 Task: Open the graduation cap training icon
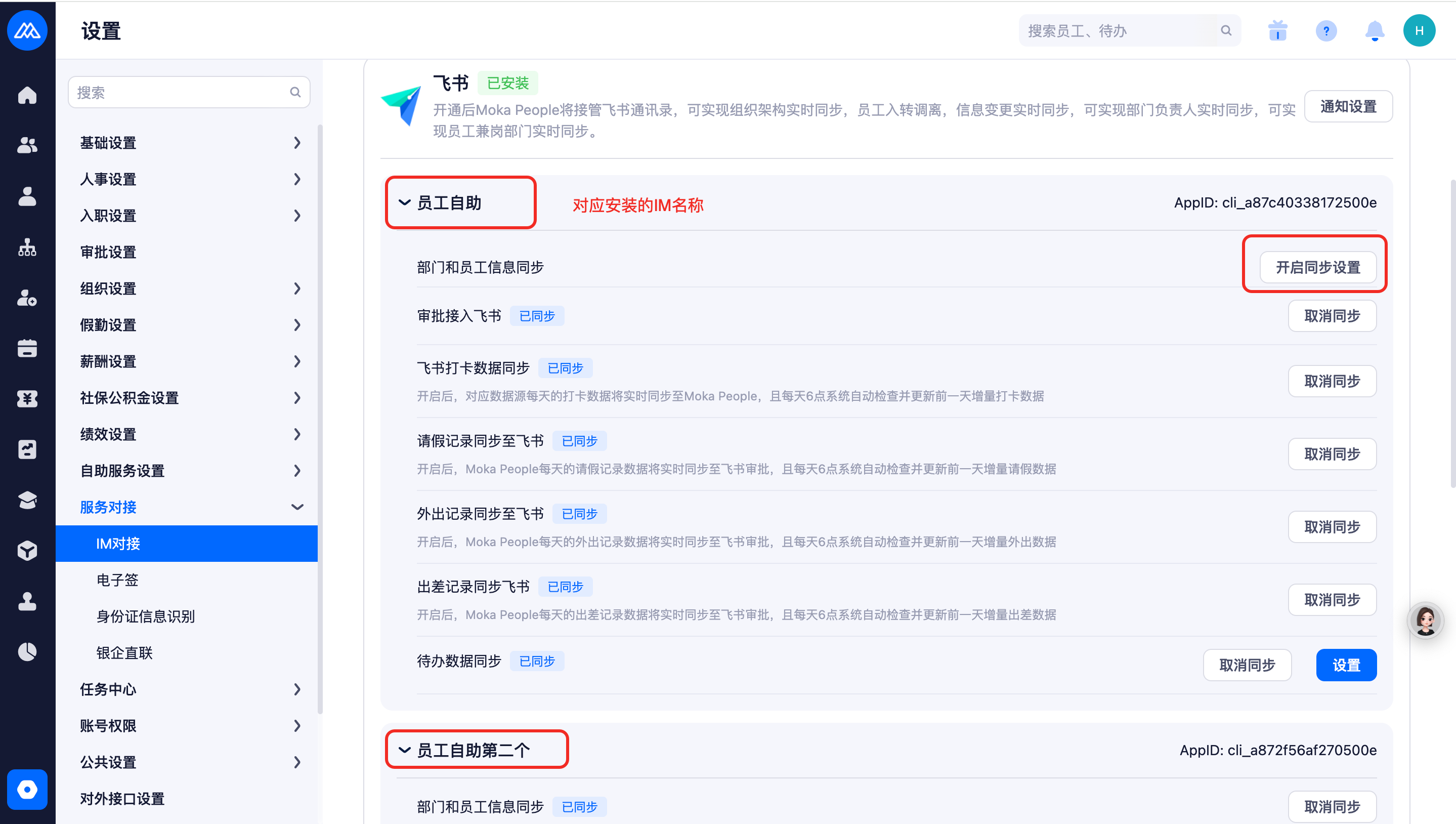point(27,500)
